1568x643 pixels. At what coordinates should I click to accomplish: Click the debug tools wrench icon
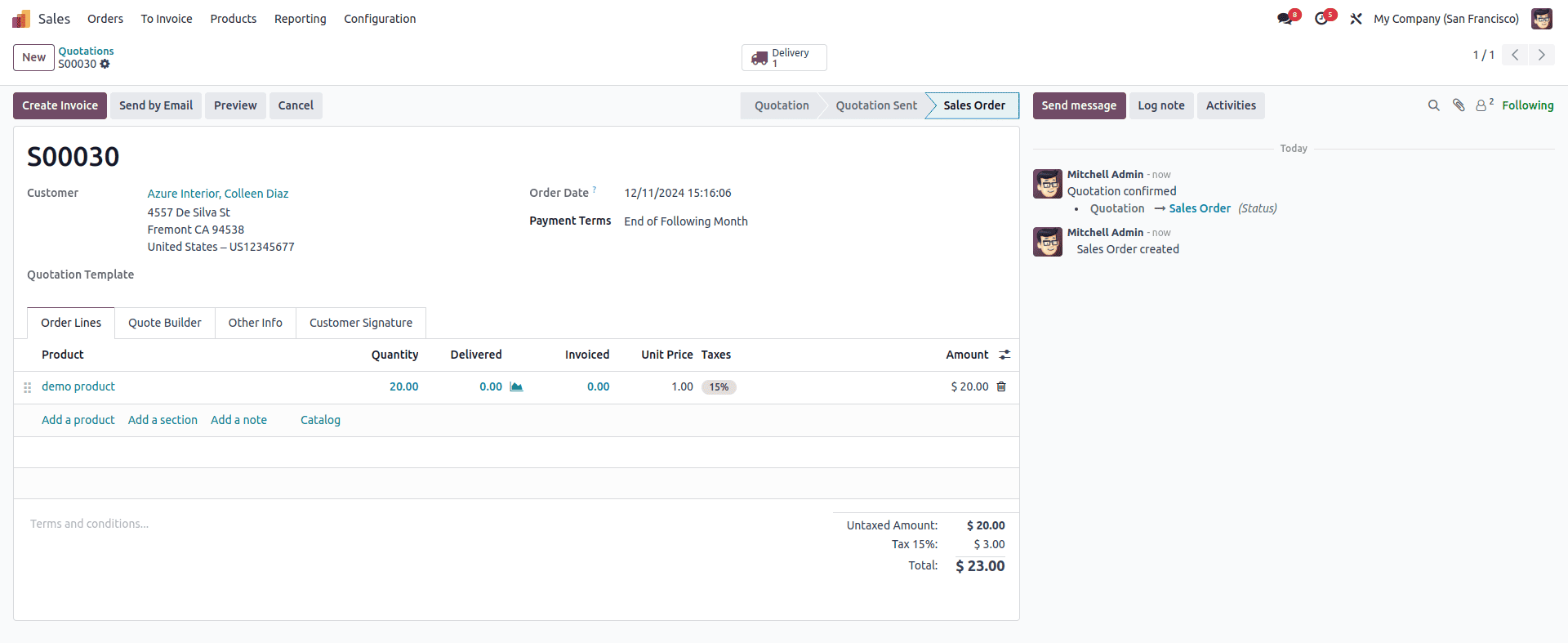(1356, 19)
